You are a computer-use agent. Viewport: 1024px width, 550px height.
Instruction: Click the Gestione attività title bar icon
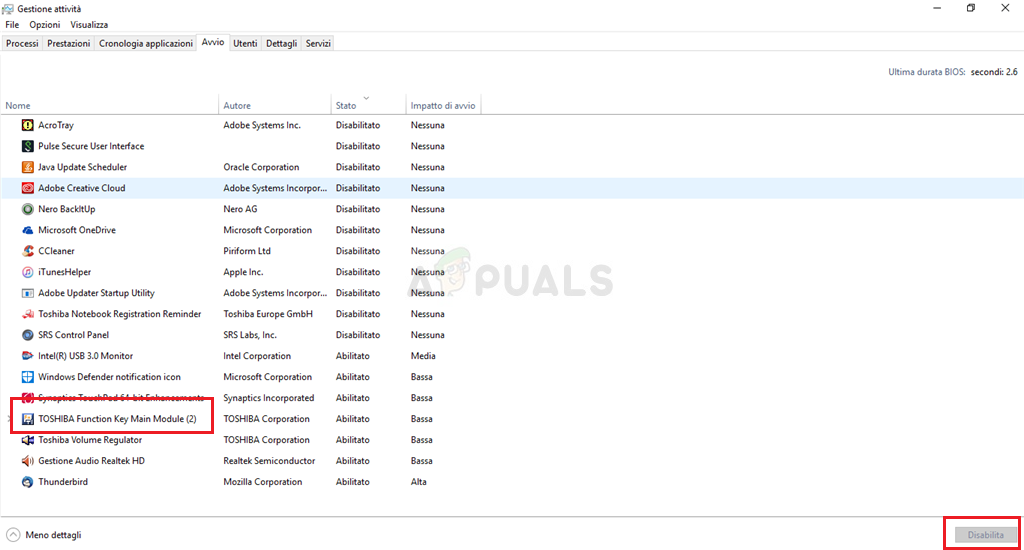[8, 8]
